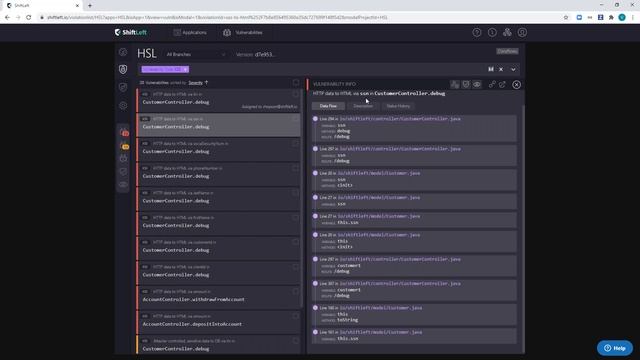Close the Vulnerability Info panel
The image size is (640, 360).
[516, 84]
